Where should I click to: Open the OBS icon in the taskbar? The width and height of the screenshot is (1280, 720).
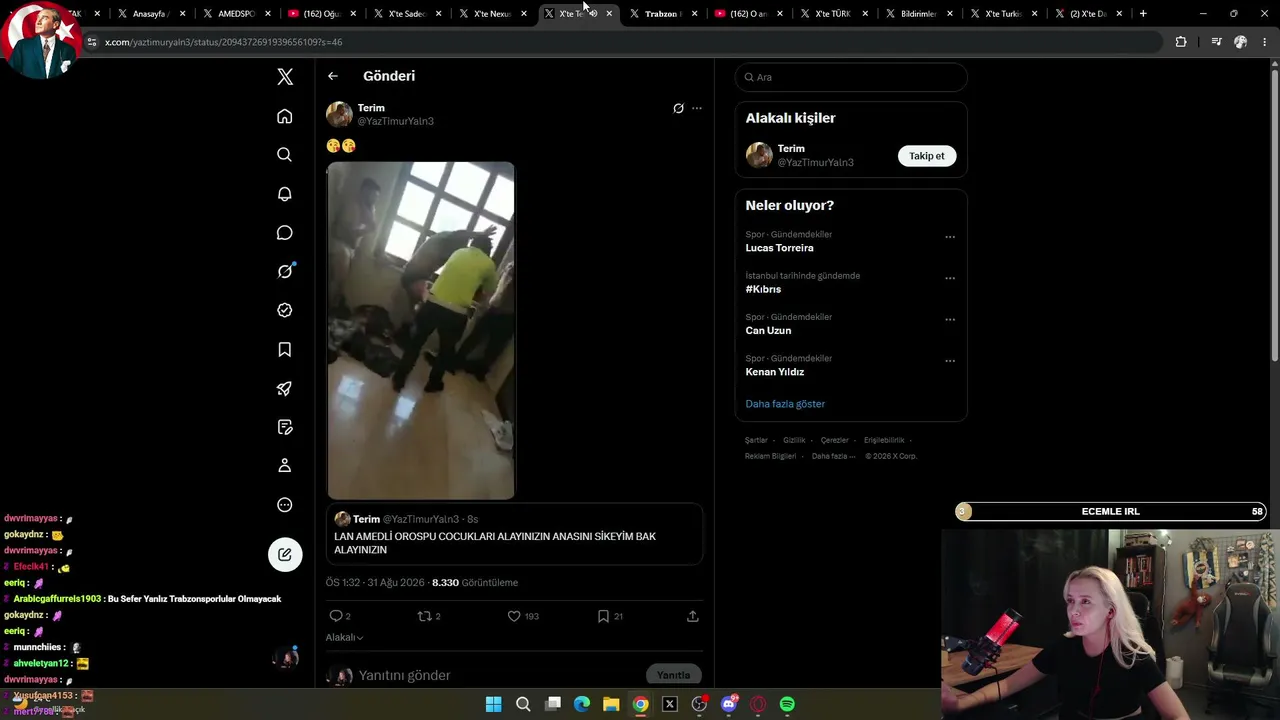[x=699, y=704]
